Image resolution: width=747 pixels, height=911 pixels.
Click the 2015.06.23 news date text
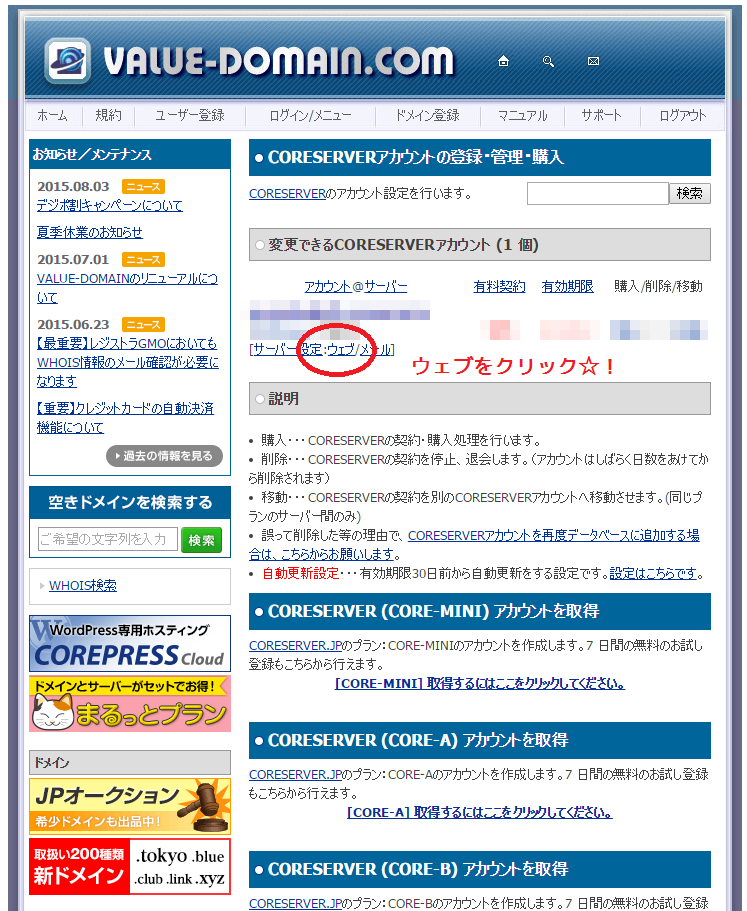73,325
